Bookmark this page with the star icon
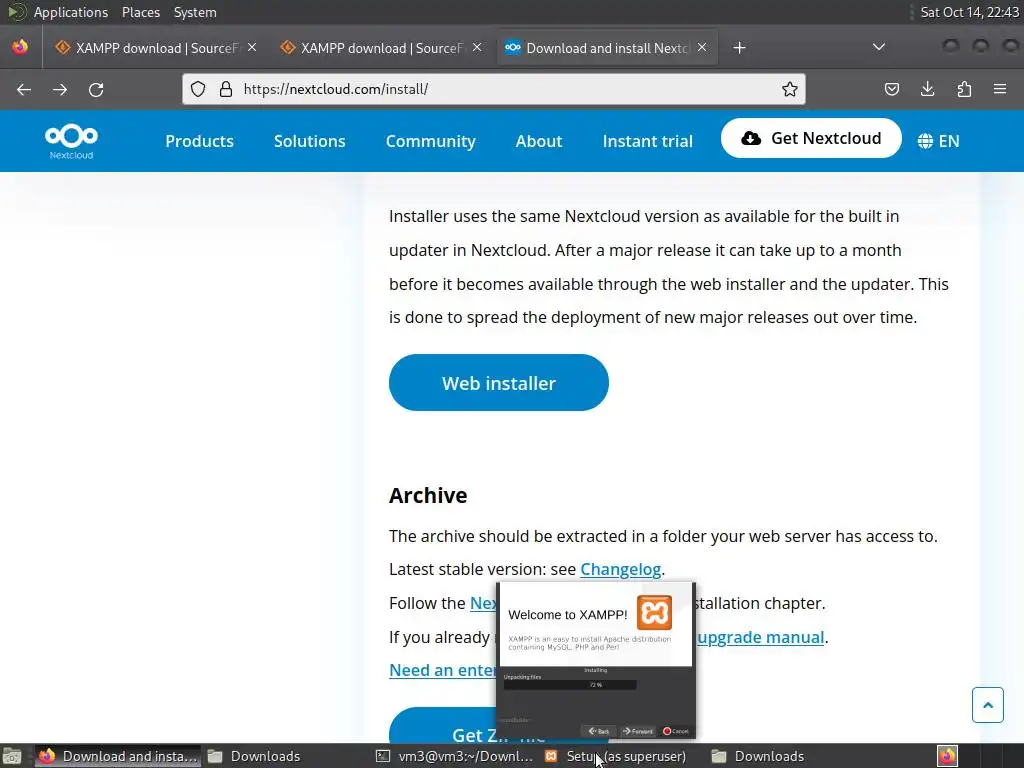1024x768 pixels. (x=790, y=89)
